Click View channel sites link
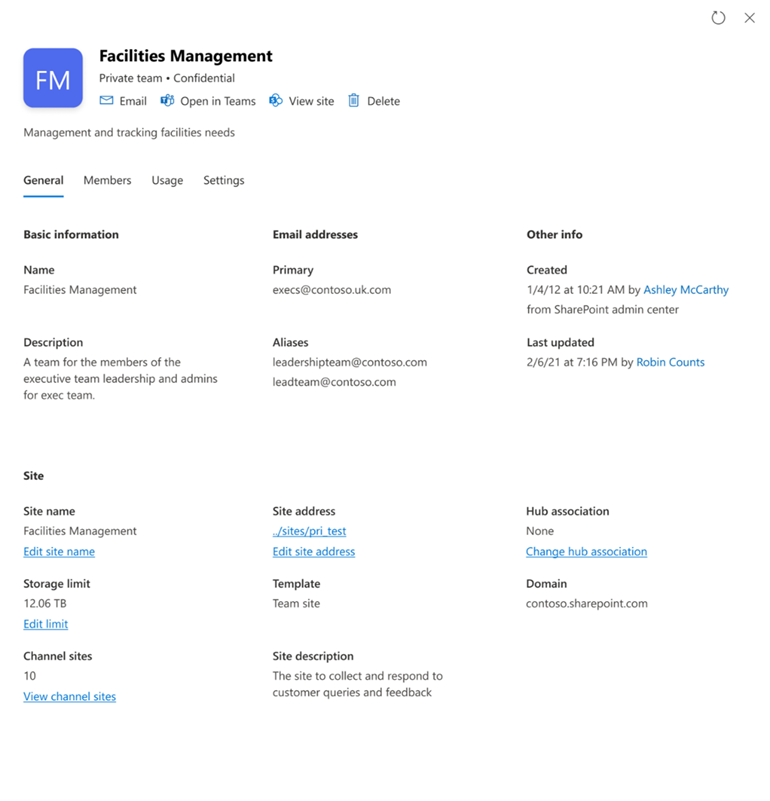The width and height of the screenshot is (770, 801). coord(69,697)
